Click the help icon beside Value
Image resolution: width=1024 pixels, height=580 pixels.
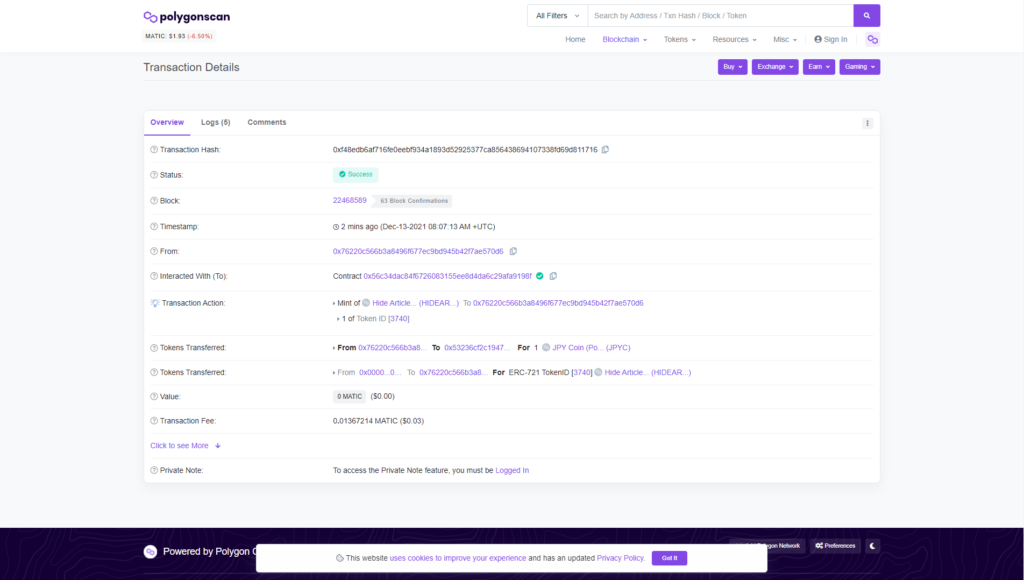[154, 396]
